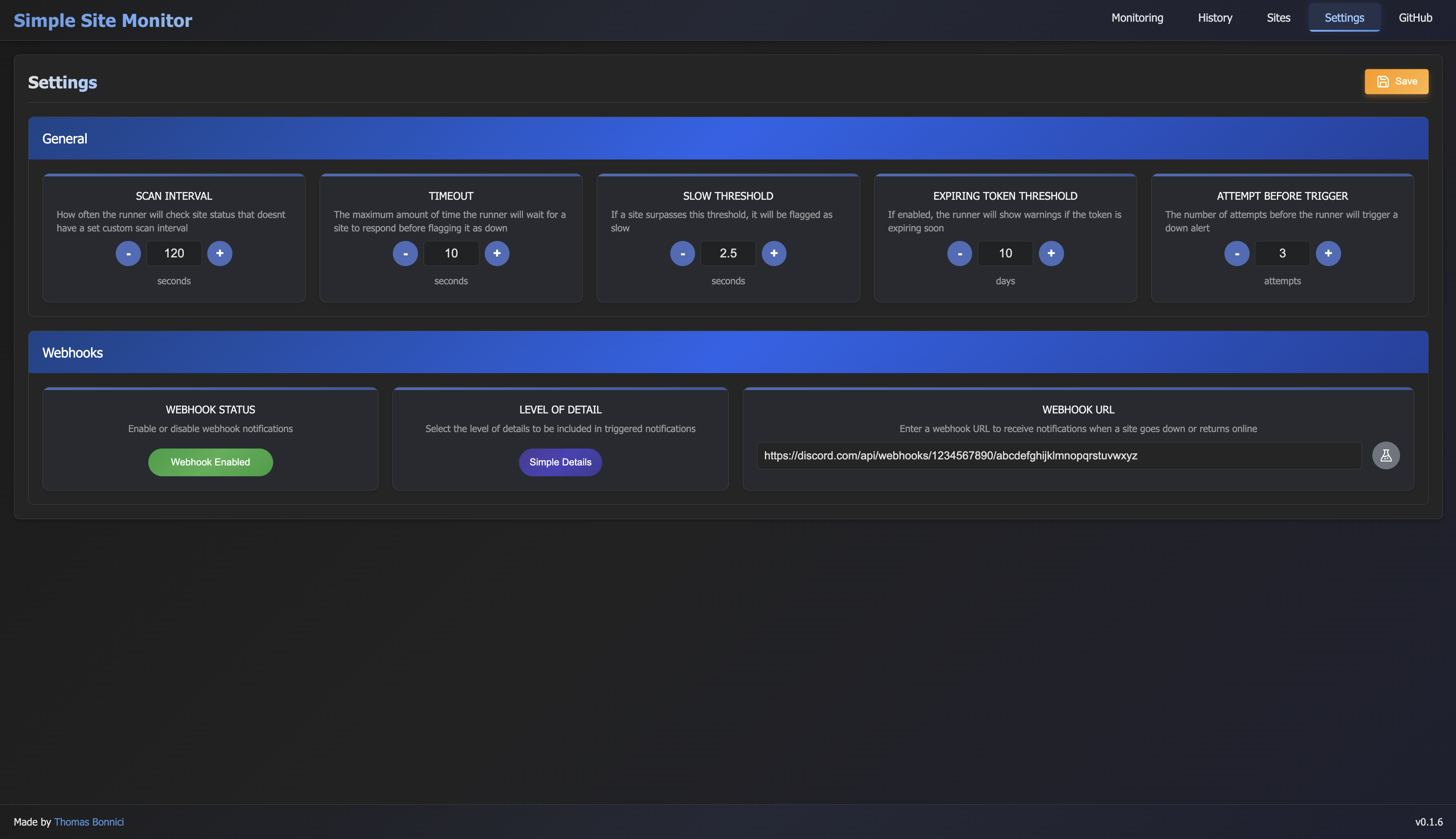
Task: Raise the Slow Threshold value
Action: (774, 254)
